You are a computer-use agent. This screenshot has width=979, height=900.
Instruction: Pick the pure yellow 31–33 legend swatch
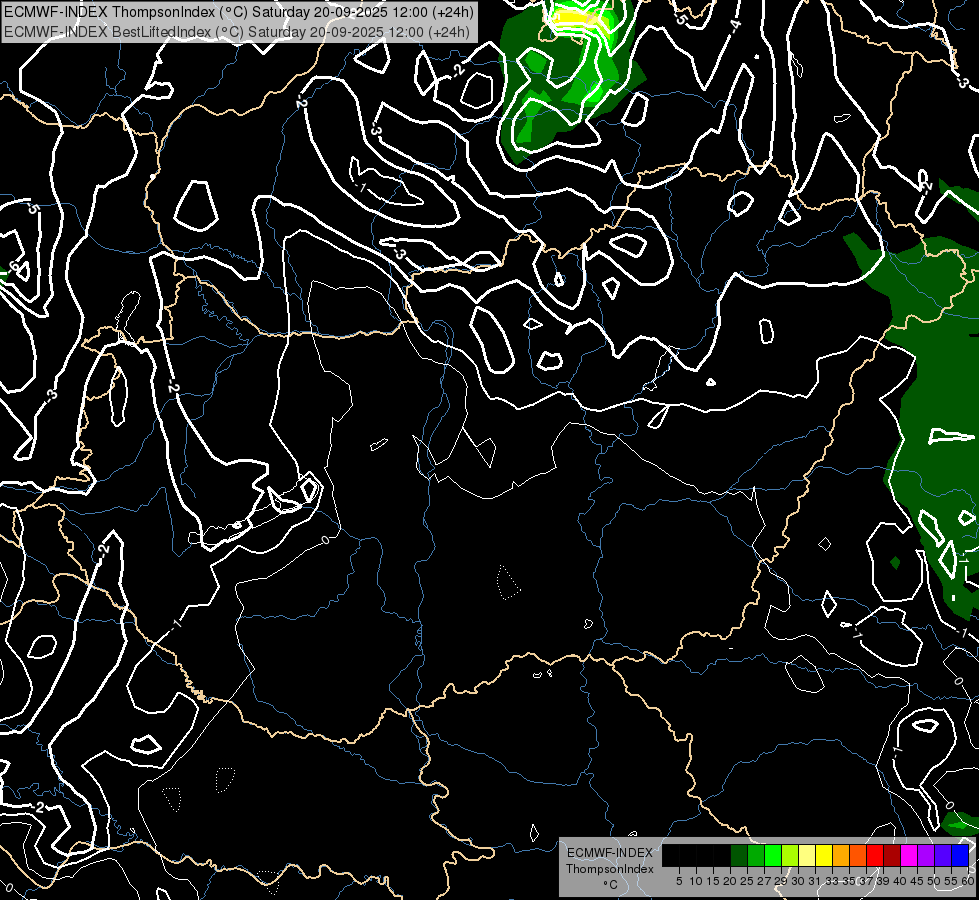(824, 855)
